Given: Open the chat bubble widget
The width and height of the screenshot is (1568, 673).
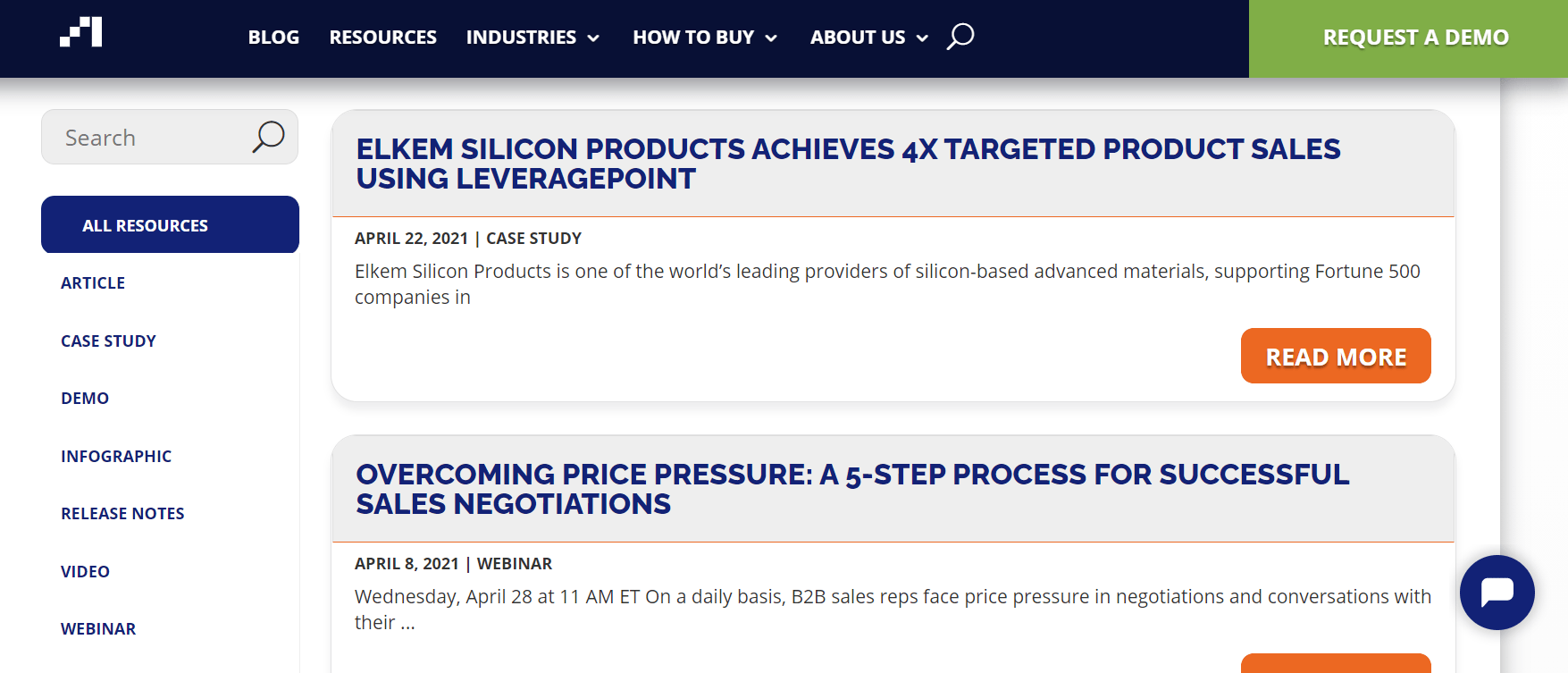Looking at the screenshot, I should coord(1497,593).
